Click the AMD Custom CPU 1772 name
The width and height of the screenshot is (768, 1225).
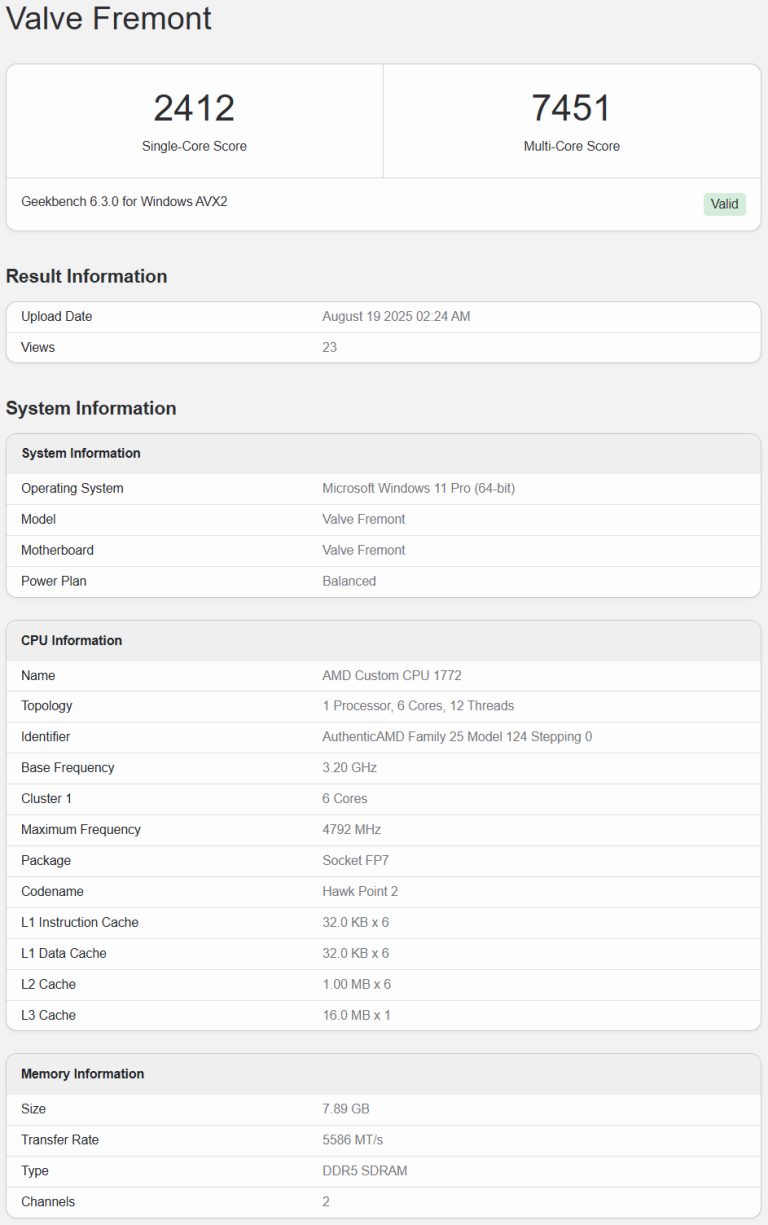(x=391, y=676)
